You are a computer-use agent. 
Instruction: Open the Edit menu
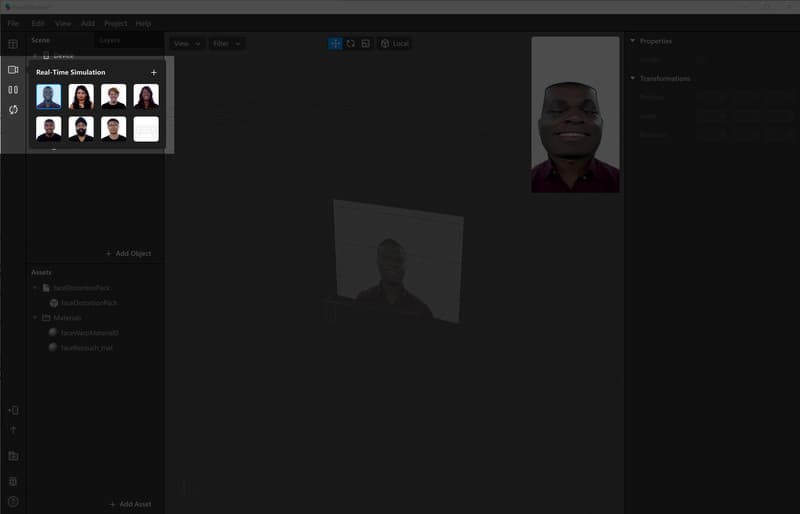(x=38, y=22)
